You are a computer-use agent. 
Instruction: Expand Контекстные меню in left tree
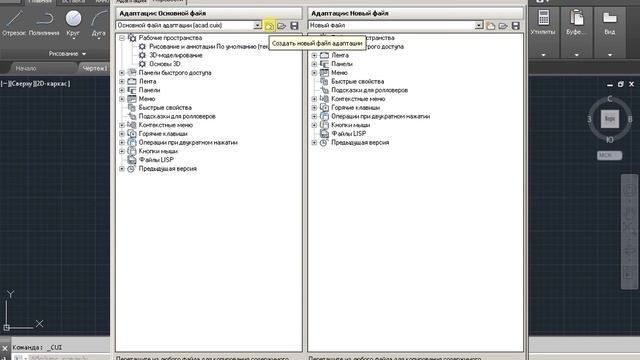point(122,125)
